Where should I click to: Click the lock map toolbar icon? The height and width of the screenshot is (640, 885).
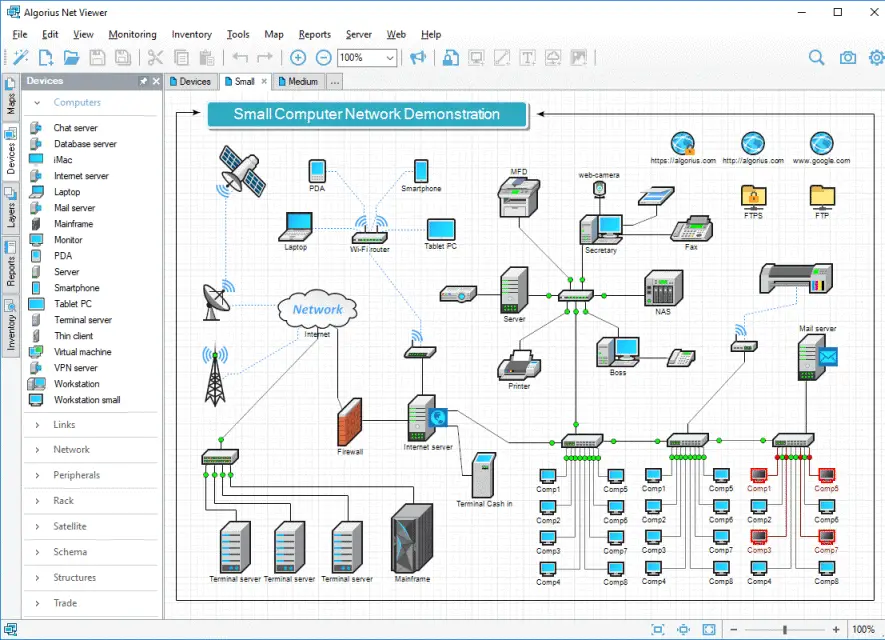click(450, 57)
